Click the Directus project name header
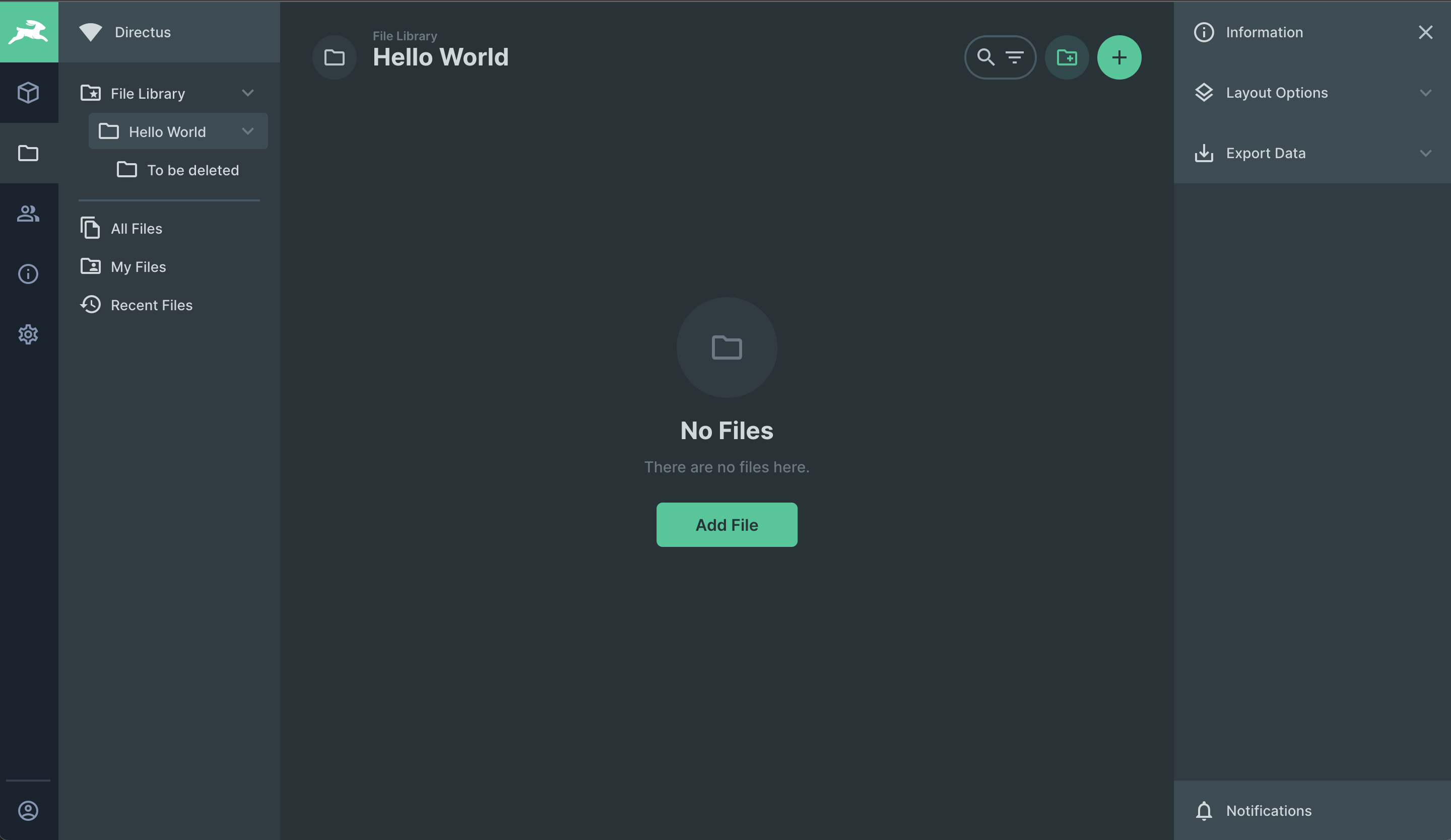Viewport: 1451px width, 840px height. [x=169, y=32]
